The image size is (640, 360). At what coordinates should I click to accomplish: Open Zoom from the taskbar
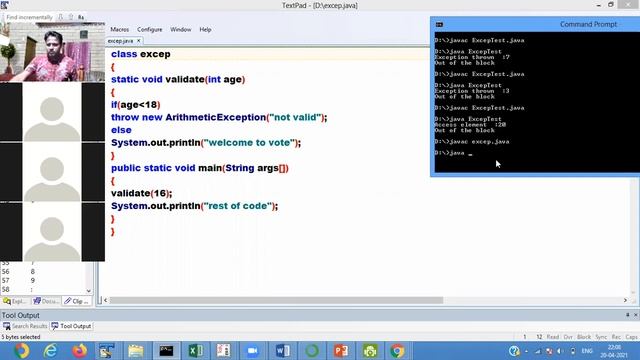pos(253,351)
